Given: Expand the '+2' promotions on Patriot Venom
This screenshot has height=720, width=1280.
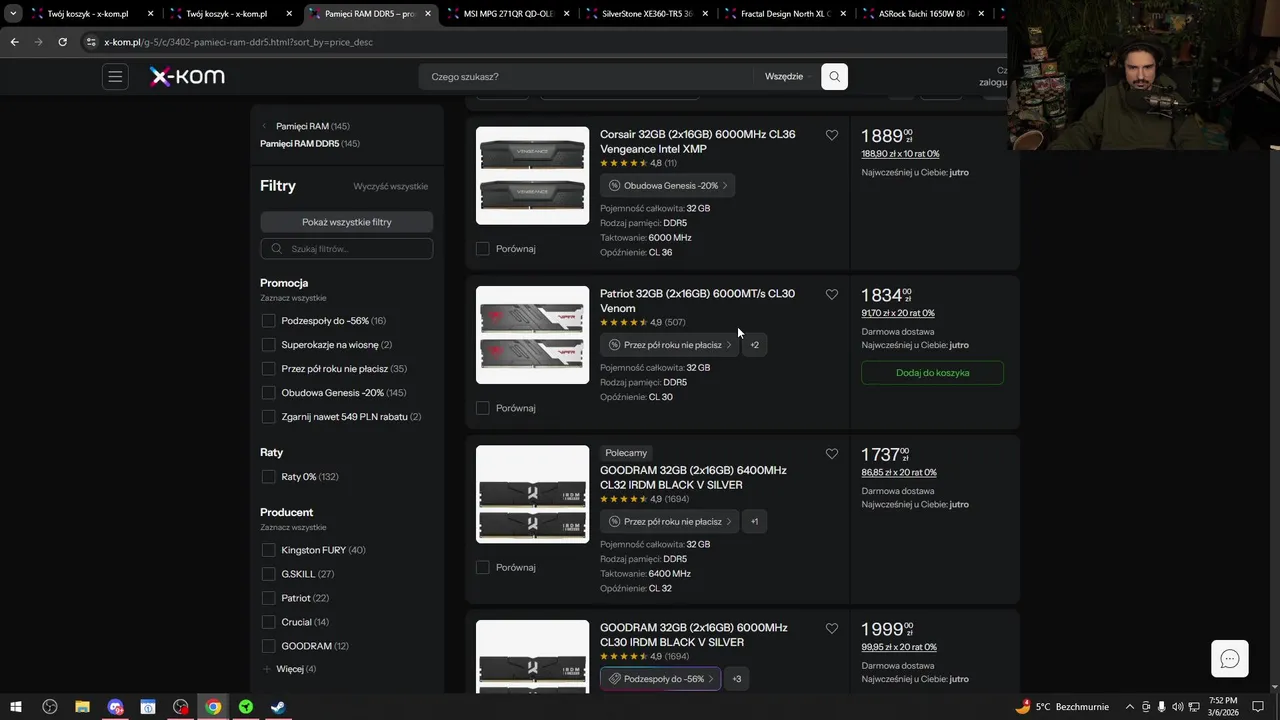Looking at the screenshot, I should tap(754, 345).
